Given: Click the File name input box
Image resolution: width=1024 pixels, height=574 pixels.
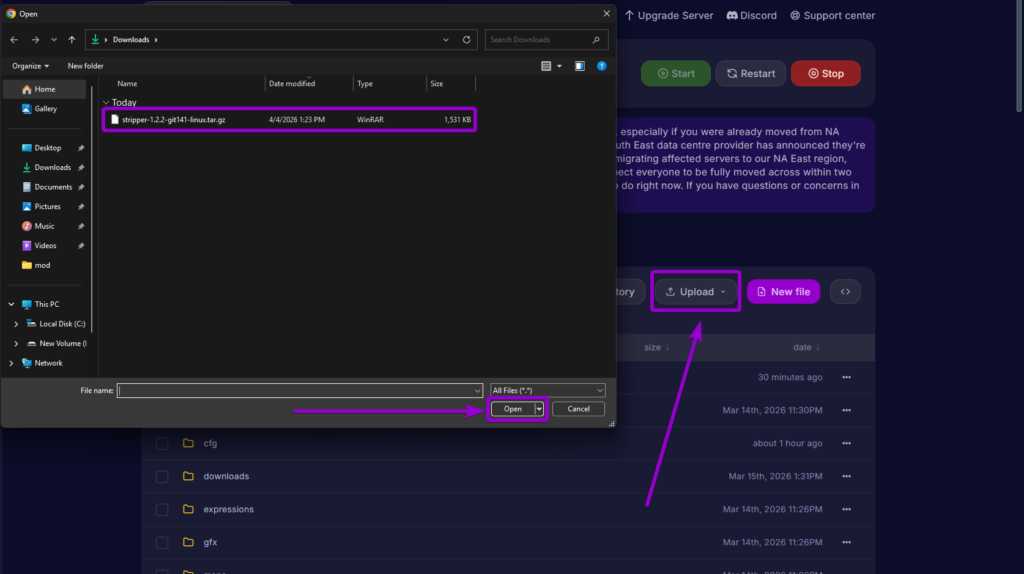Looking at the screenshot, I should click(x=300, y=391).
